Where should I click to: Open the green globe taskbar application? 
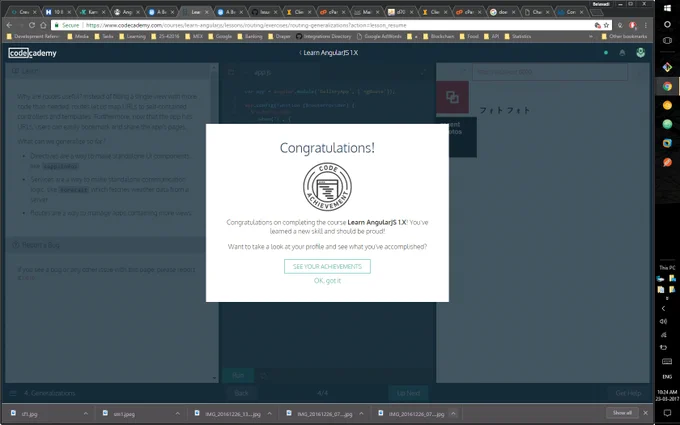pos(667,124)
